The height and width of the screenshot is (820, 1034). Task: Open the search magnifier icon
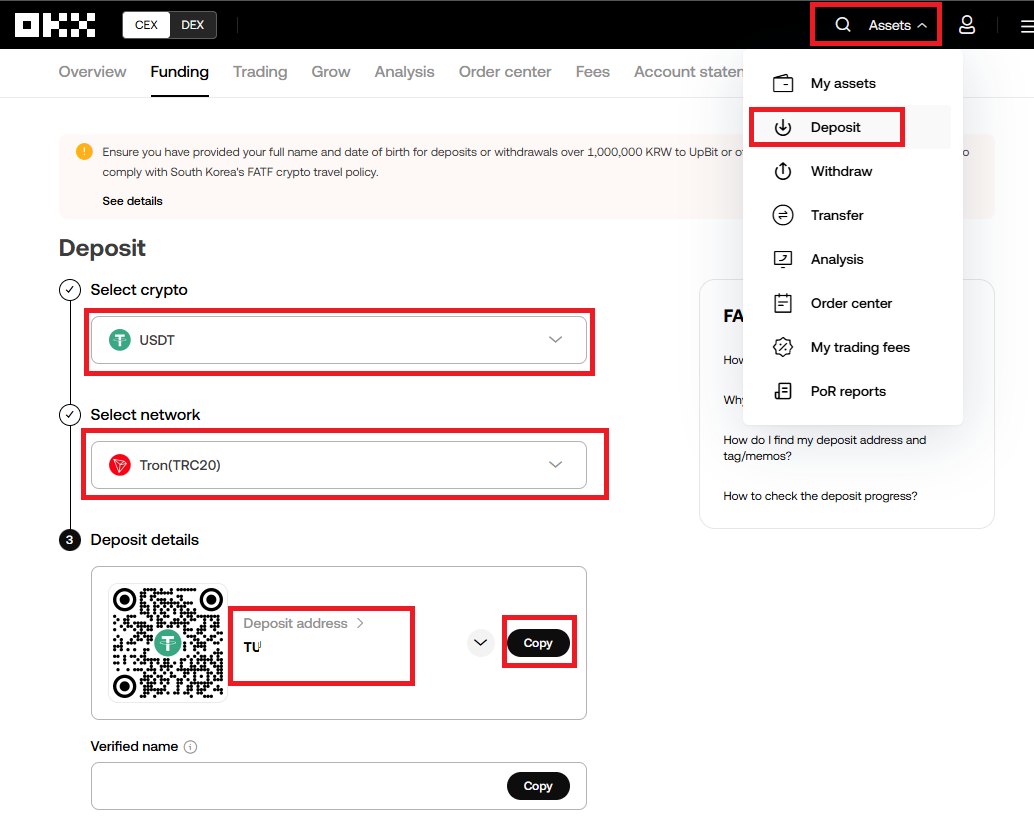[x=842, y=25]
